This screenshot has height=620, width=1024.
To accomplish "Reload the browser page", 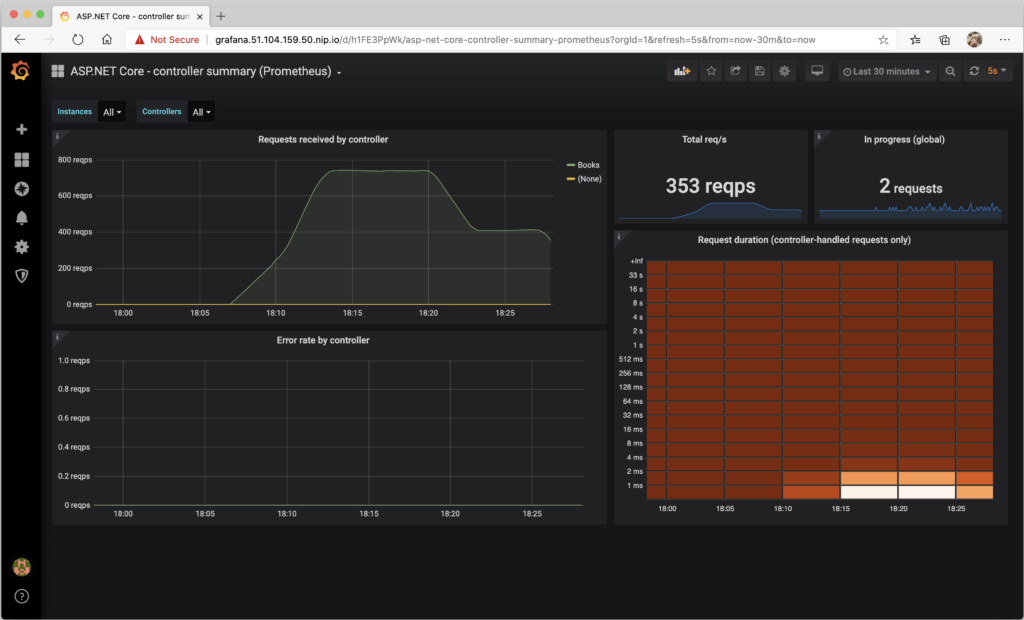I will (78, 40).
